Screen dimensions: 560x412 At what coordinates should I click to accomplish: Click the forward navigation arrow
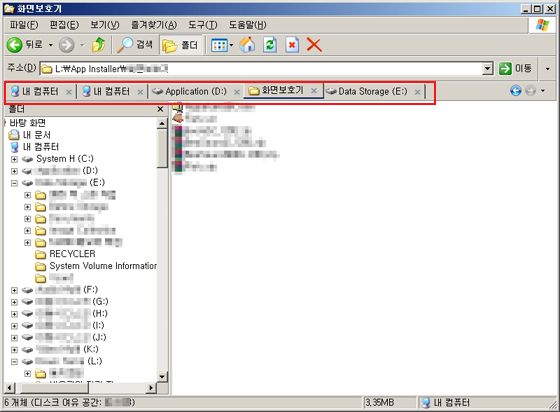(x=66, y=45)
